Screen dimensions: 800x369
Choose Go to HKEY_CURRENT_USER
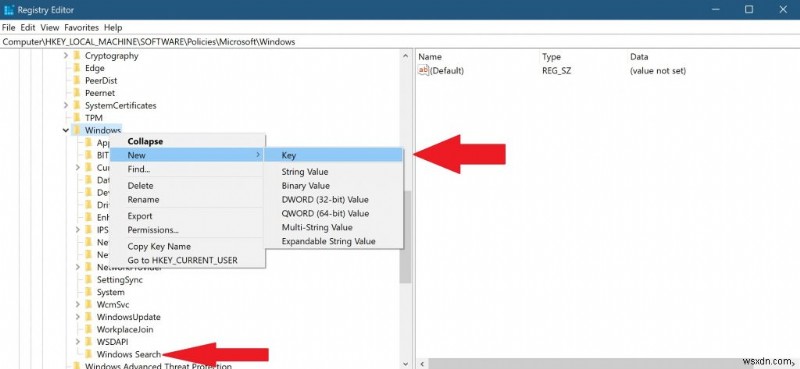point(188,260)
